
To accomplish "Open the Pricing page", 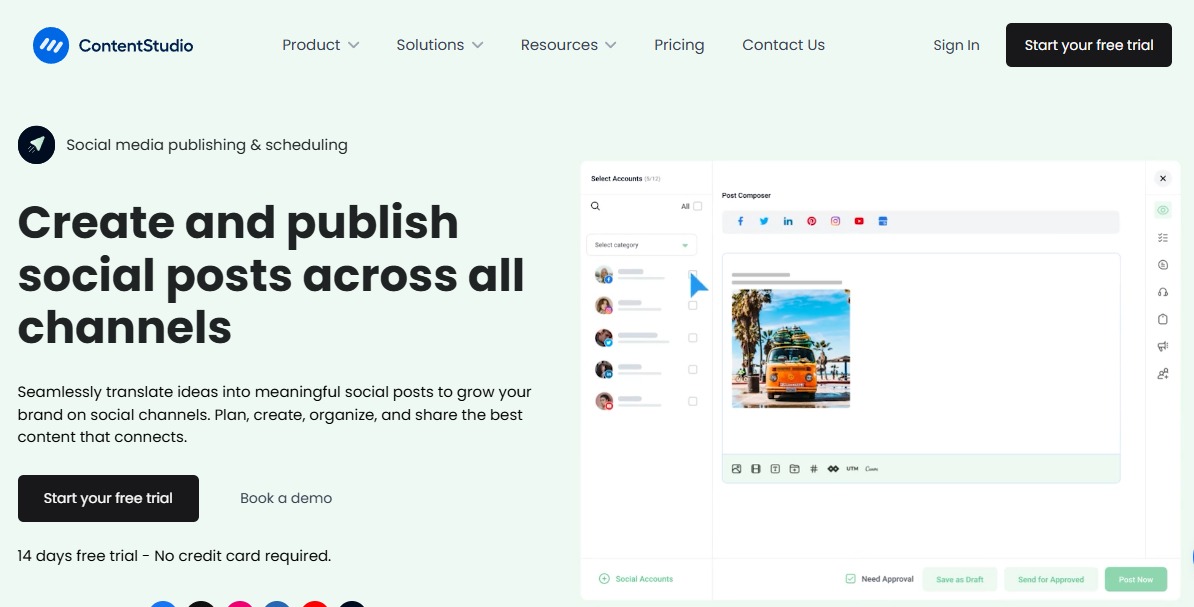I will click(679, 44).
